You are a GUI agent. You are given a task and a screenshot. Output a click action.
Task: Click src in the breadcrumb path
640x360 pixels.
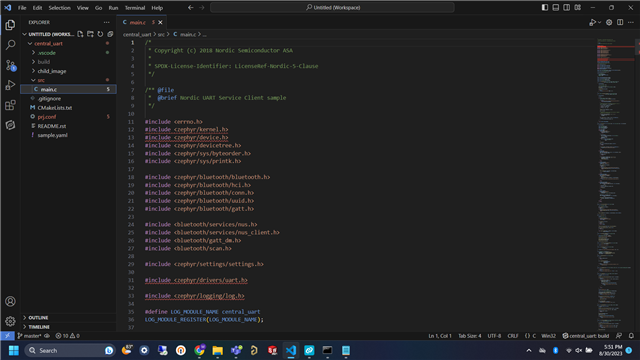click(161, 34)
